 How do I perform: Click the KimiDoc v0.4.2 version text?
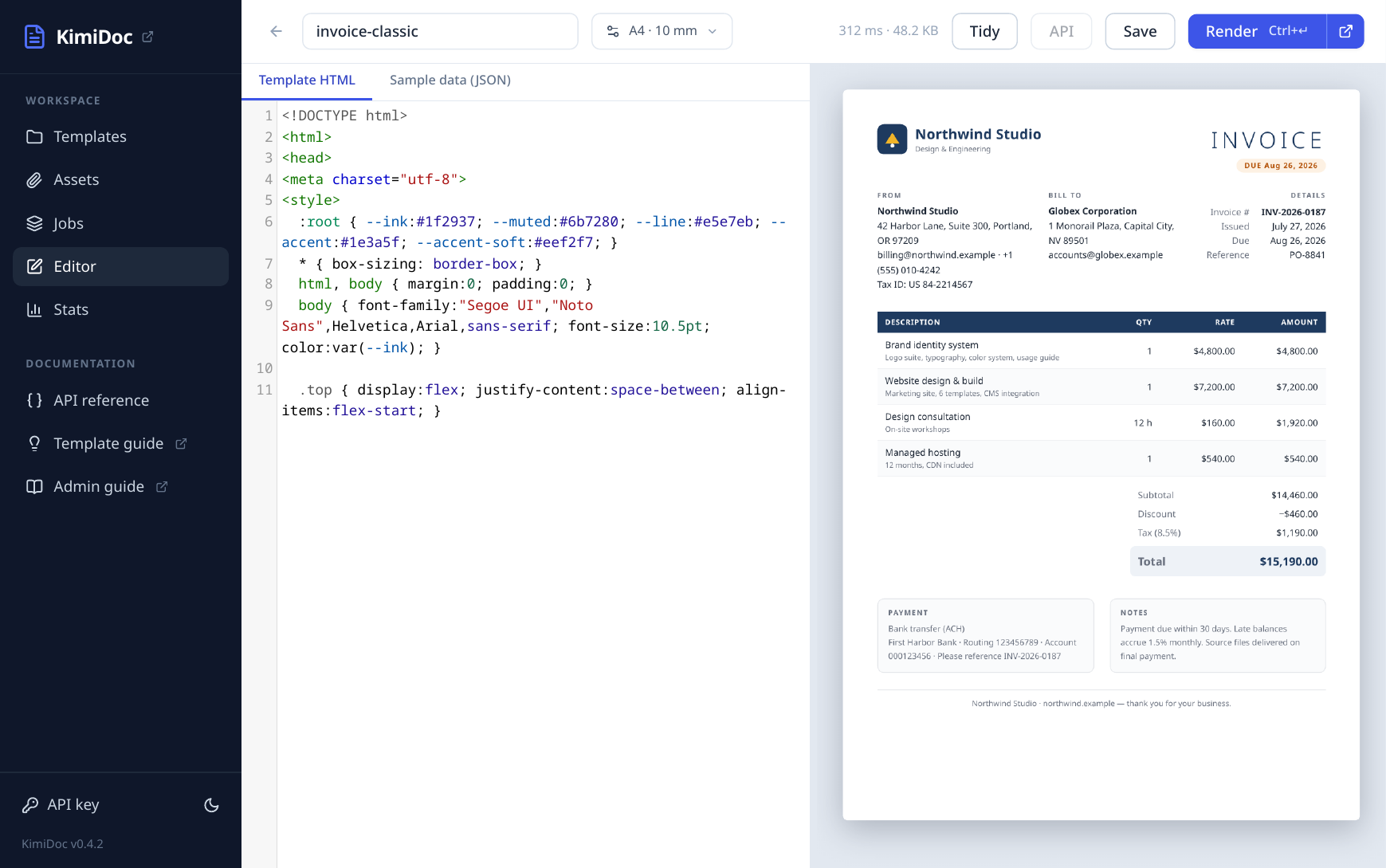(62, 844)
